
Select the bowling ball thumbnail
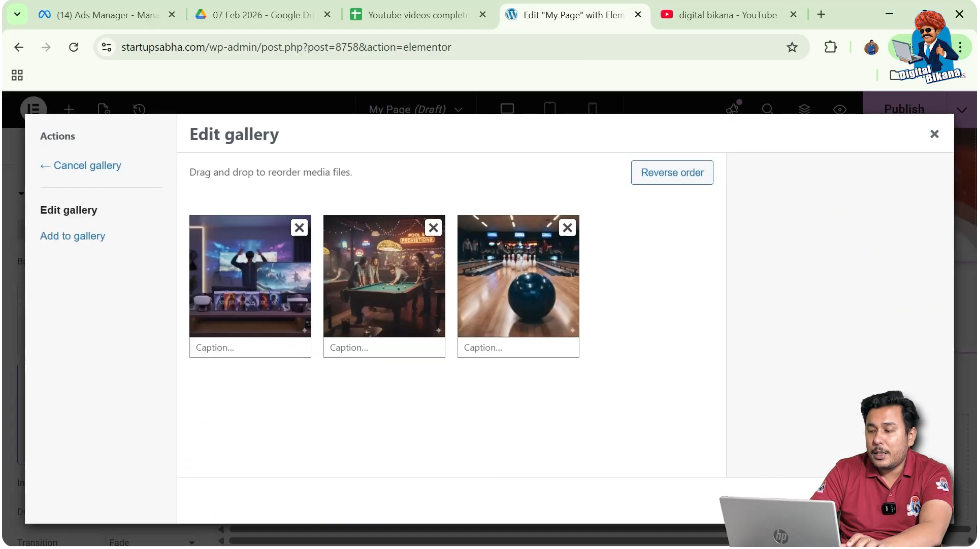[518, 276]
